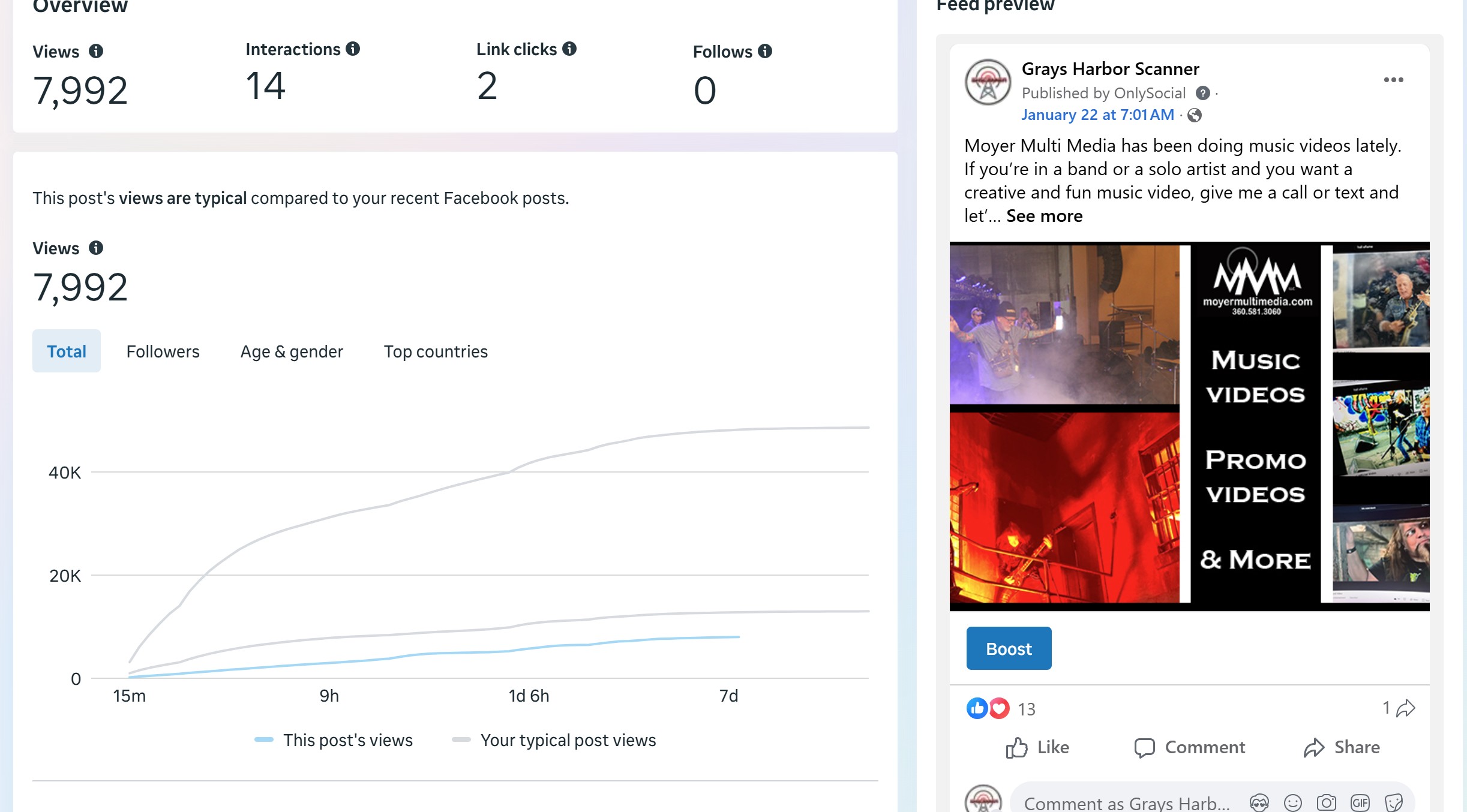
Task: Click the Comment as Grays Harbor field
Action: coord(1126,802)
